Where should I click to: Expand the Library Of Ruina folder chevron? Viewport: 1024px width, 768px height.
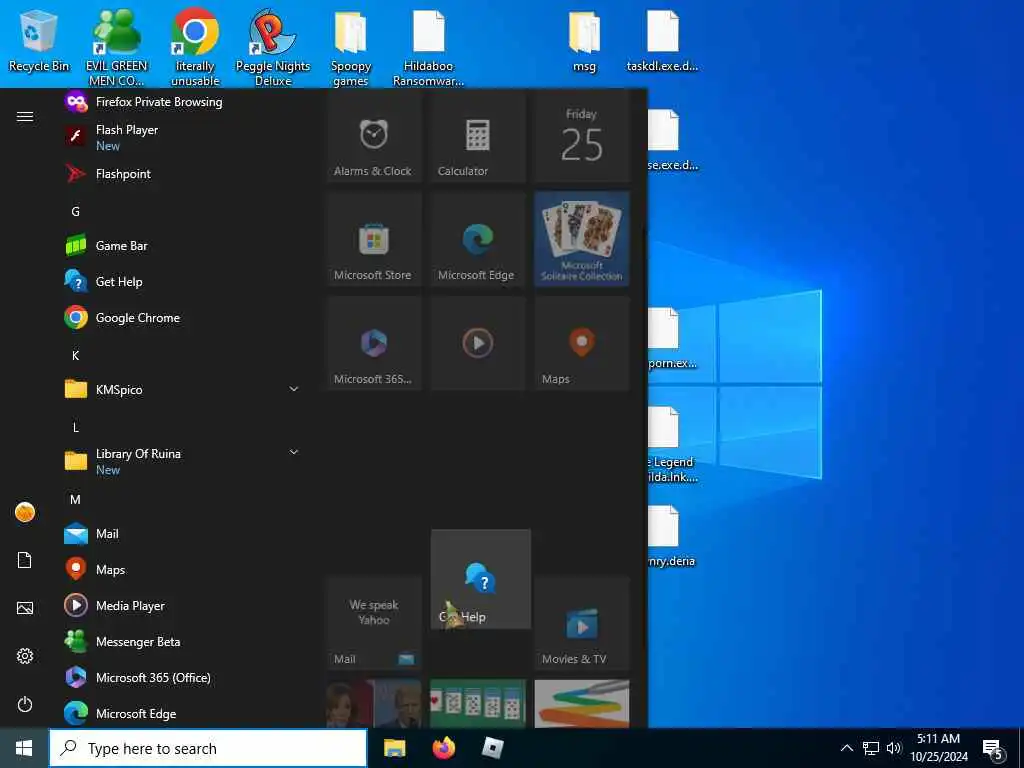tap(294, 452)
